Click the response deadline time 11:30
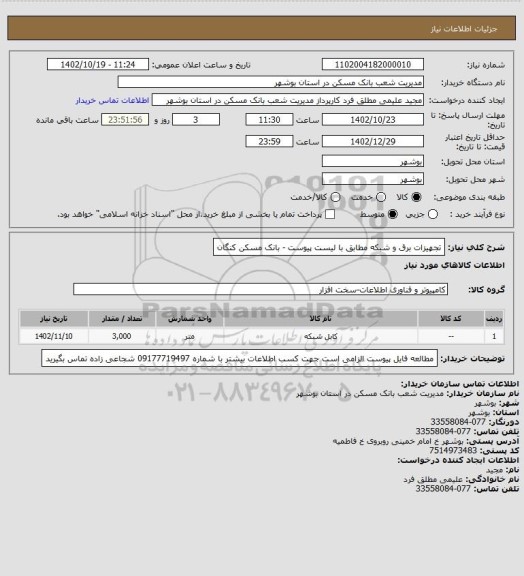The height and width of the screenshot is (576, 524). pyautogui.click(x=269, y=120)
